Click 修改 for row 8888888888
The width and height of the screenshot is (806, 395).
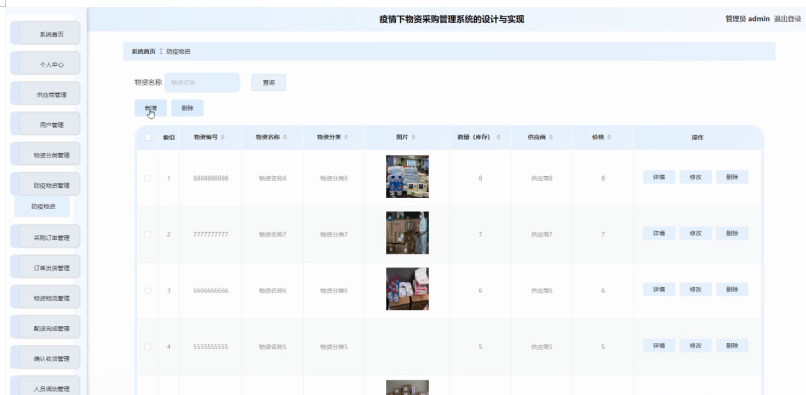point(695,177)
